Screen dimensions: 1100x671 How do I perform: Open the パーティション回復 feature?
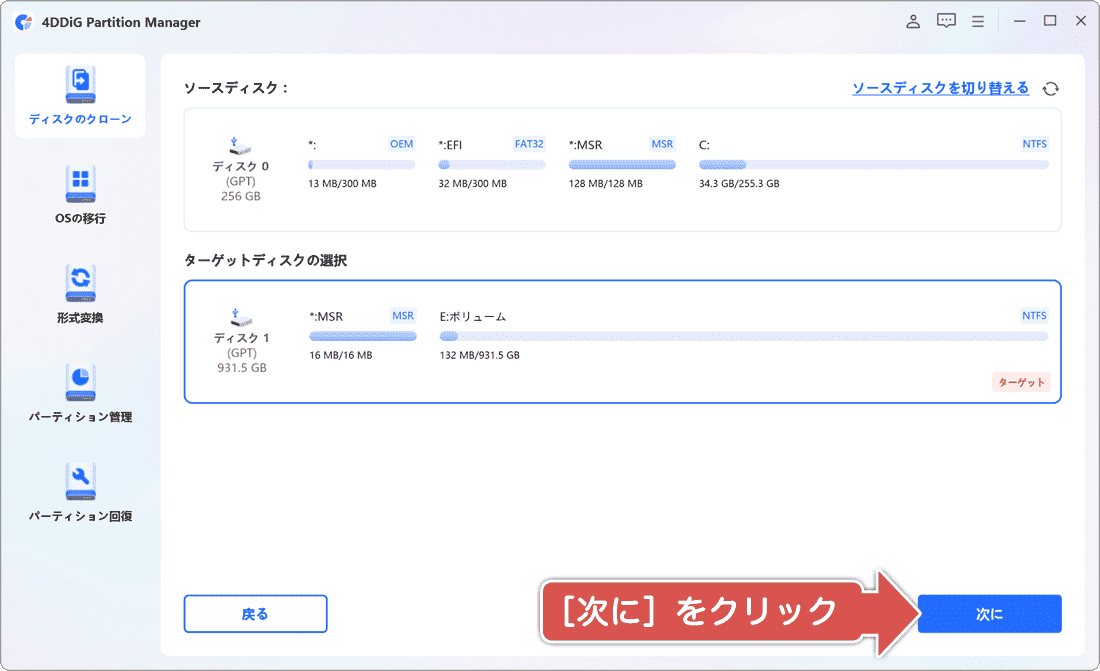[79, 490]
